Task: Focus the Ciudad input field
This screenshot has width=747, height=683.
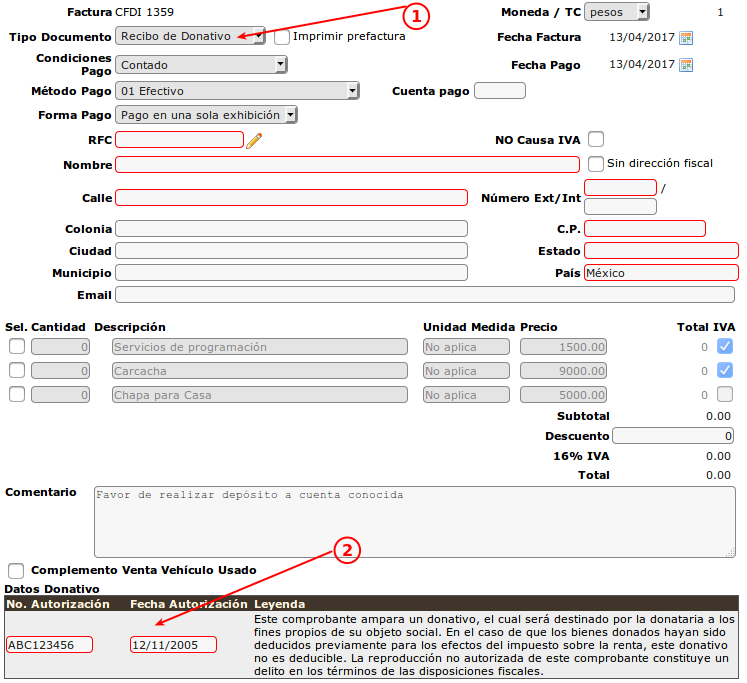Action: (292, 251)
